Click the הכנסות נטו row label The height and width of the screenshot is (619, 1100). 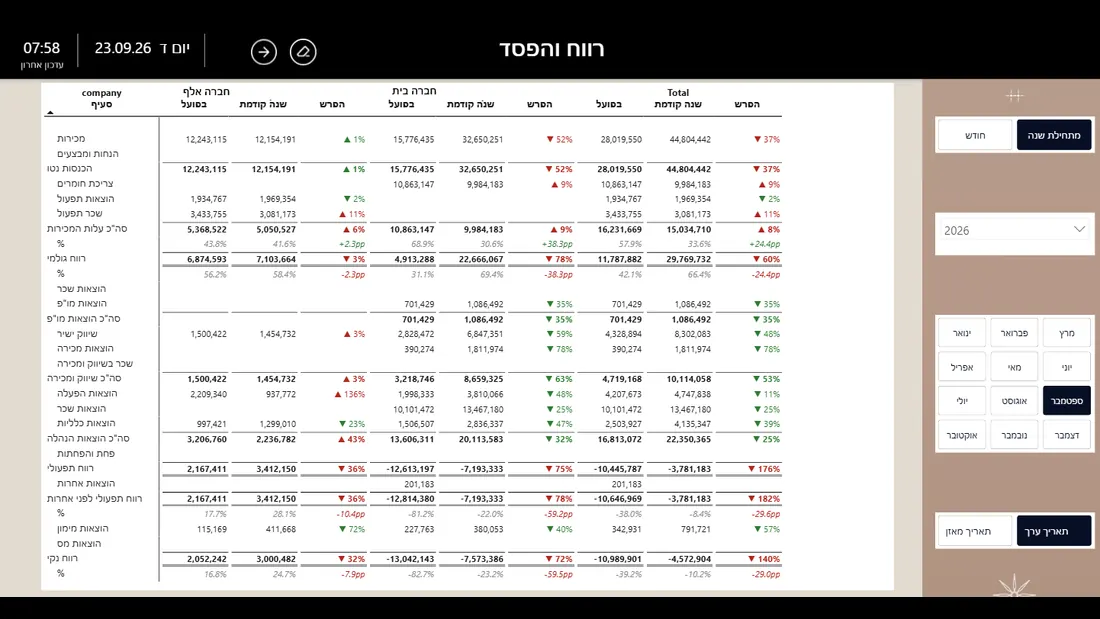69,168
